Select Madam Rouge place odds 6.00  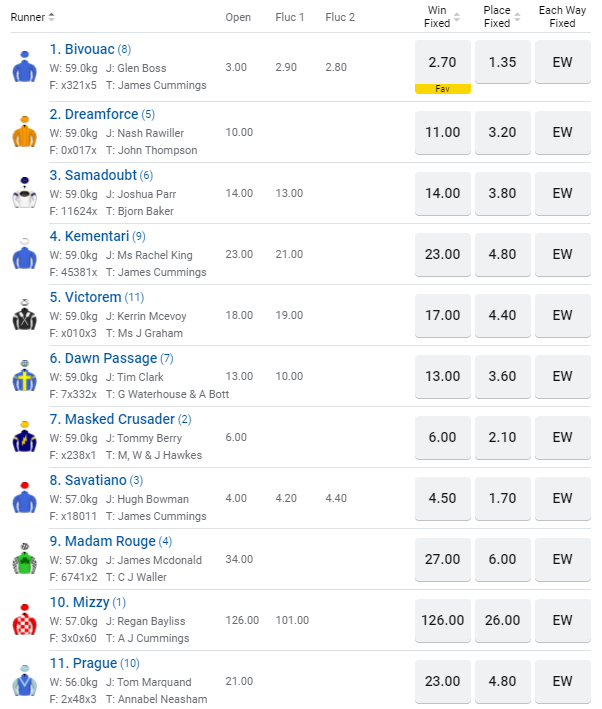[502, 559]
